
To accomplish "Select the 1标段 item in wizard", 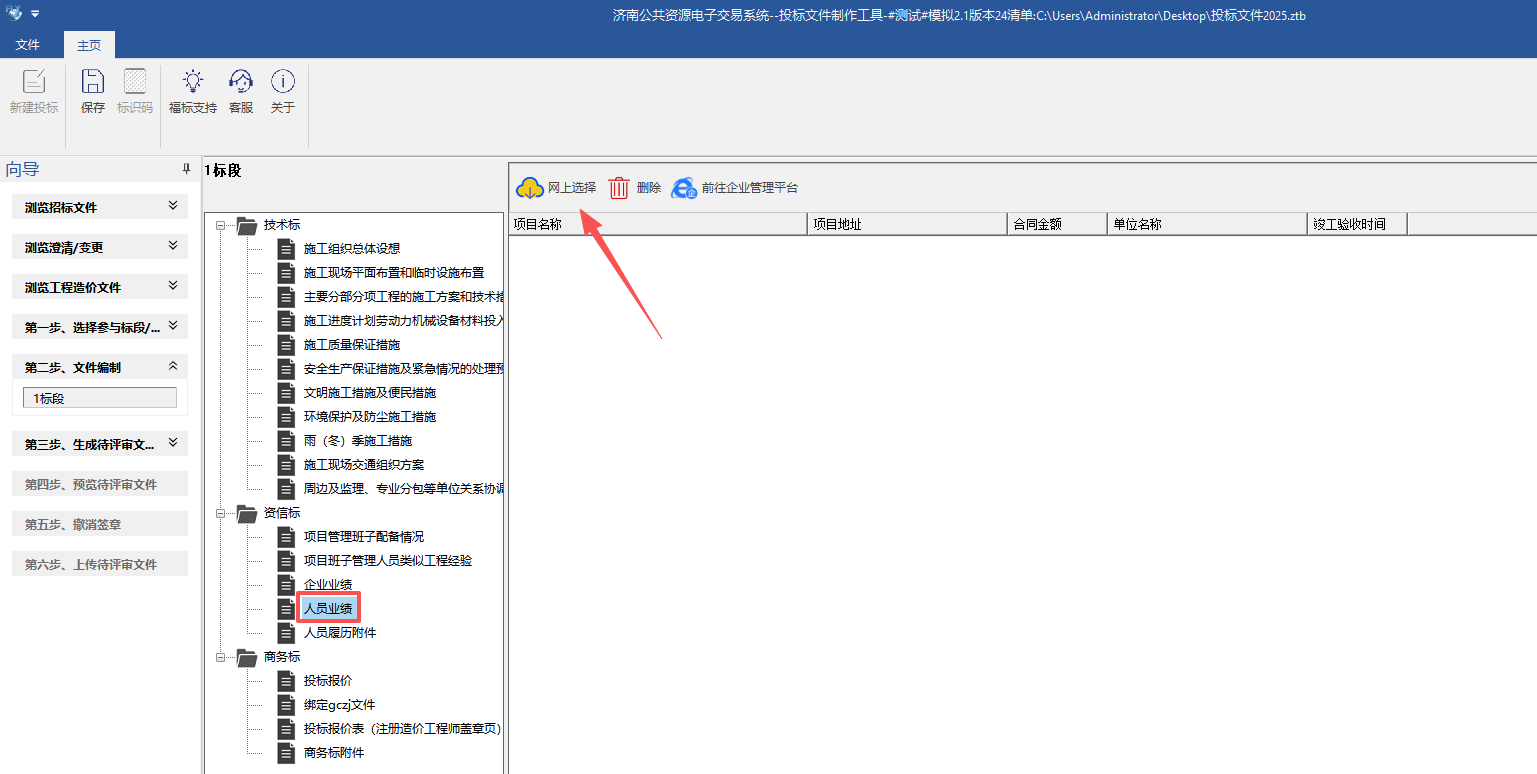I will pyautogui.click(x=99, y=398).
